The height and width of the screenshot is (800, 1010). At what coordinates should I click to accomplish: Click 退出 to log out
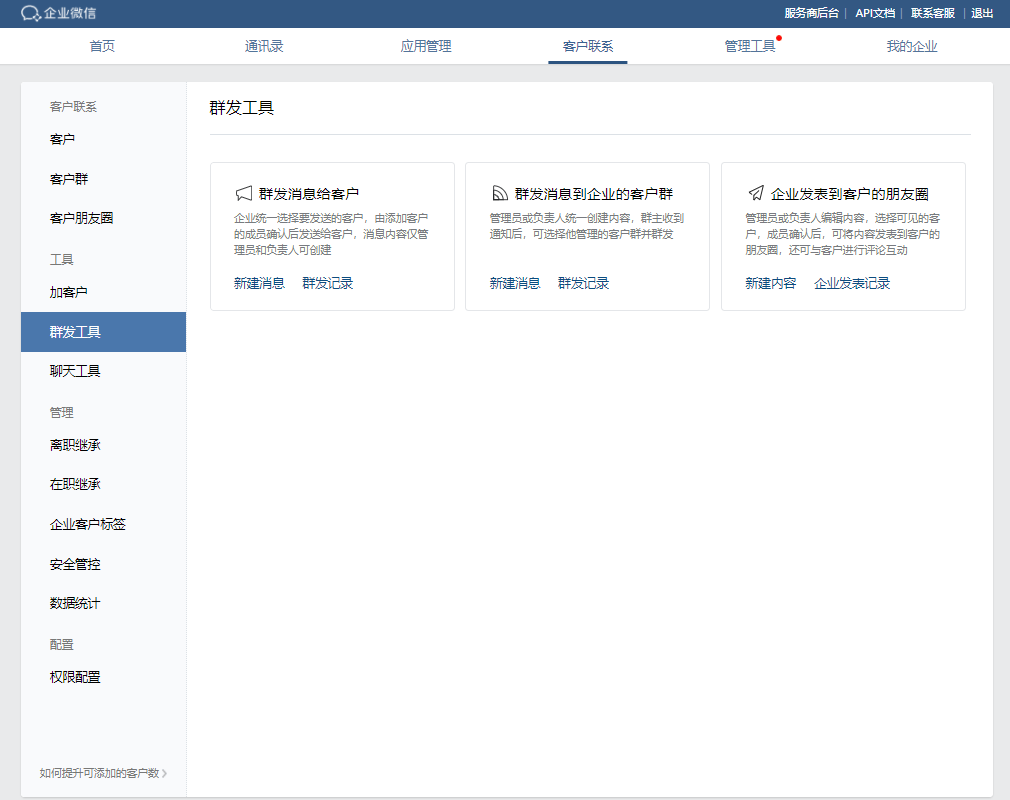pos(982,14)
